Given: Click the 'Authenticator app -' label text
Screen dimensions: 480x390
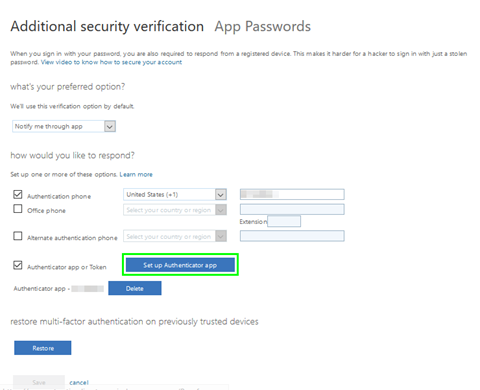Looking at the screenshot, I should click(42, 289).
